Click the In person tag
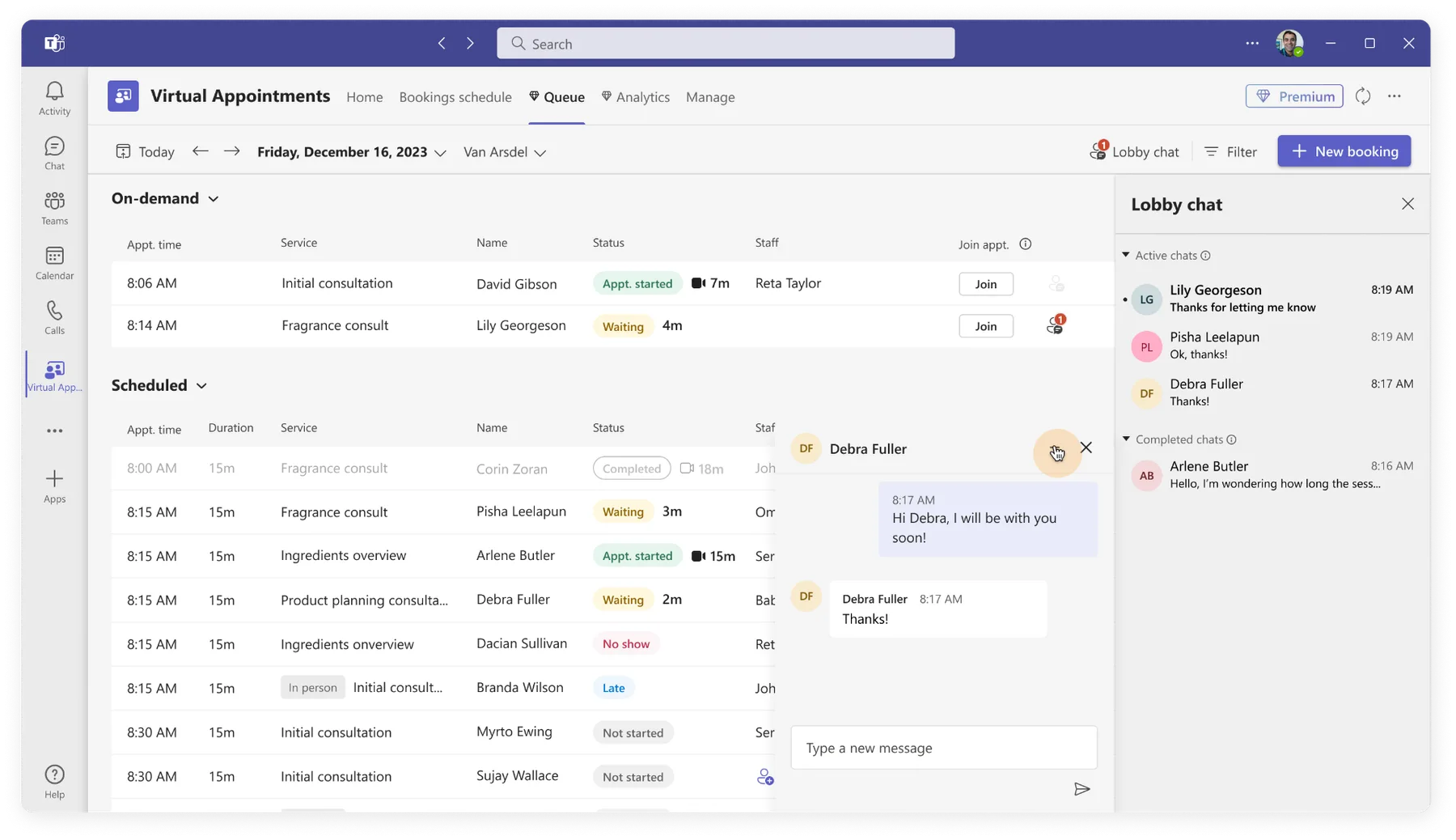This screenshot has width=1456, height=840. [312, 688]
